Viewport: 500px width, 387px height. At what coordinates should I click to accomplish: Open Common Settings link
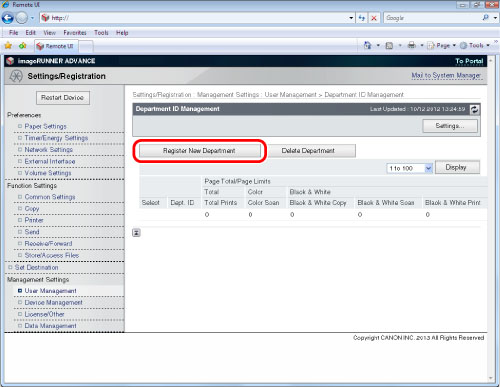pos(50,197)
